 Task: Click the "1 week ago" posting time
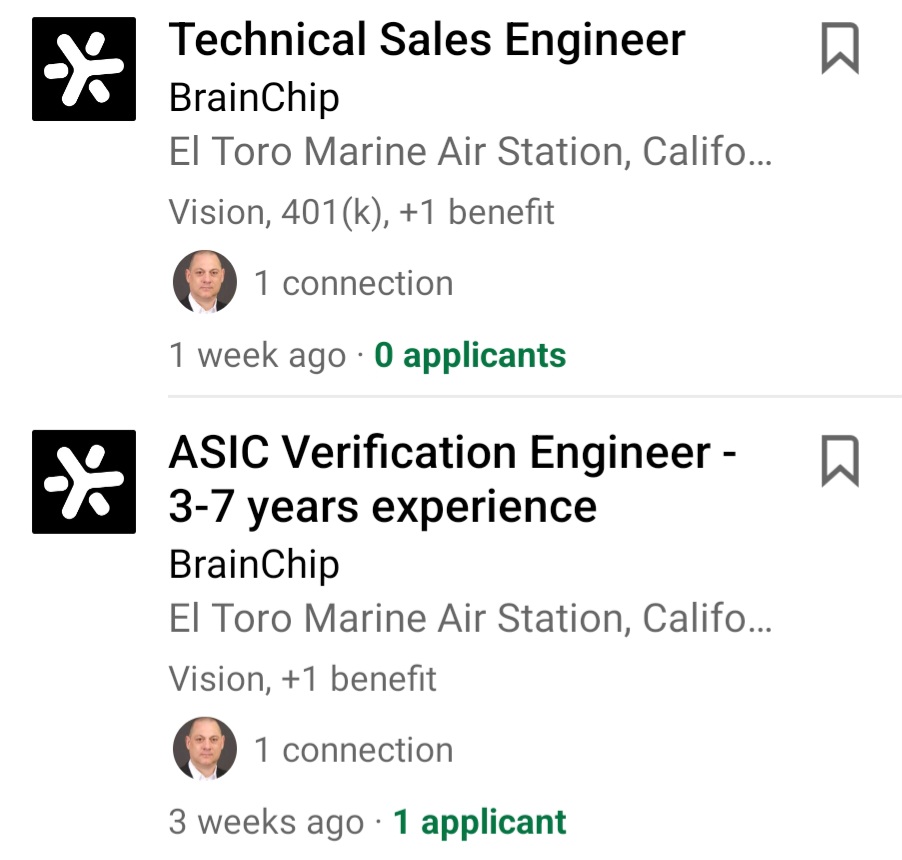tap(257, 355)
